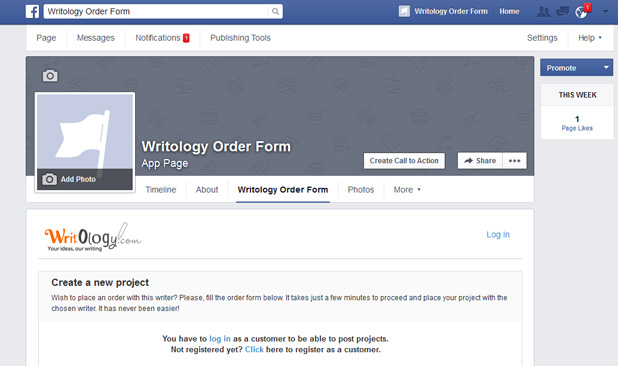Open the globe notifications icon
618x366 pixels.
(x=581, y=12)
